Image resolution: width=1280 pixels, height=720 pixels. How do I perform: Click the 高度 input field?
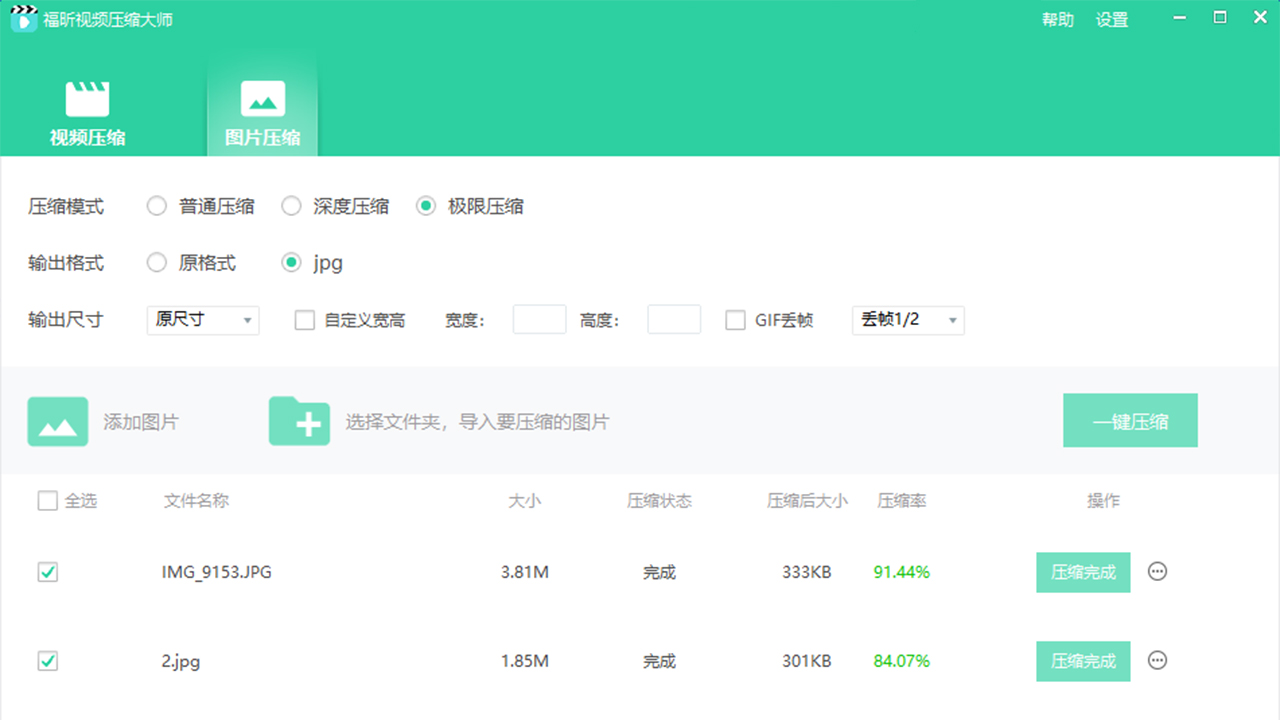(x=674, y=320)
